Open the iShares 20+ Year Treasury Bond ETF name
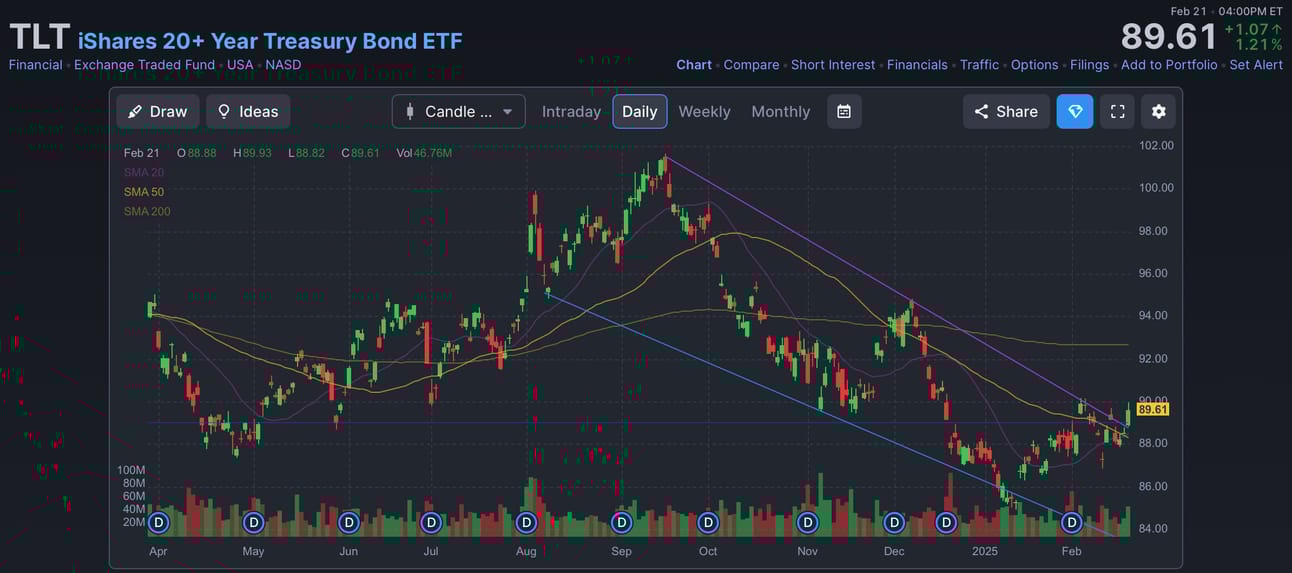The height and width of the screenshot is (573, 1292). [x=270, y=41]
